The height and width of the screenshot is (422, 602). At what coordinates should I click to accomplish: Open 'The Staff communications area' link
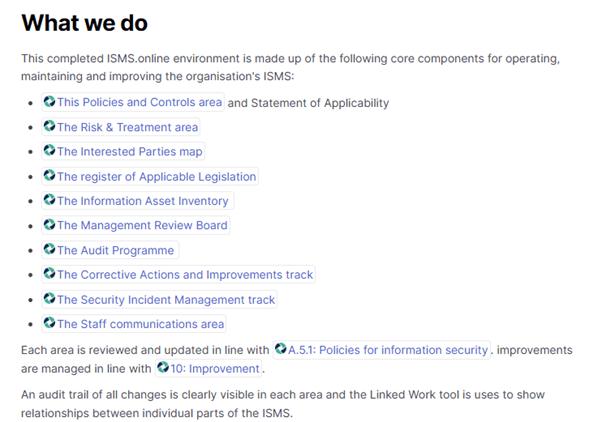click(x=134, y=324)
